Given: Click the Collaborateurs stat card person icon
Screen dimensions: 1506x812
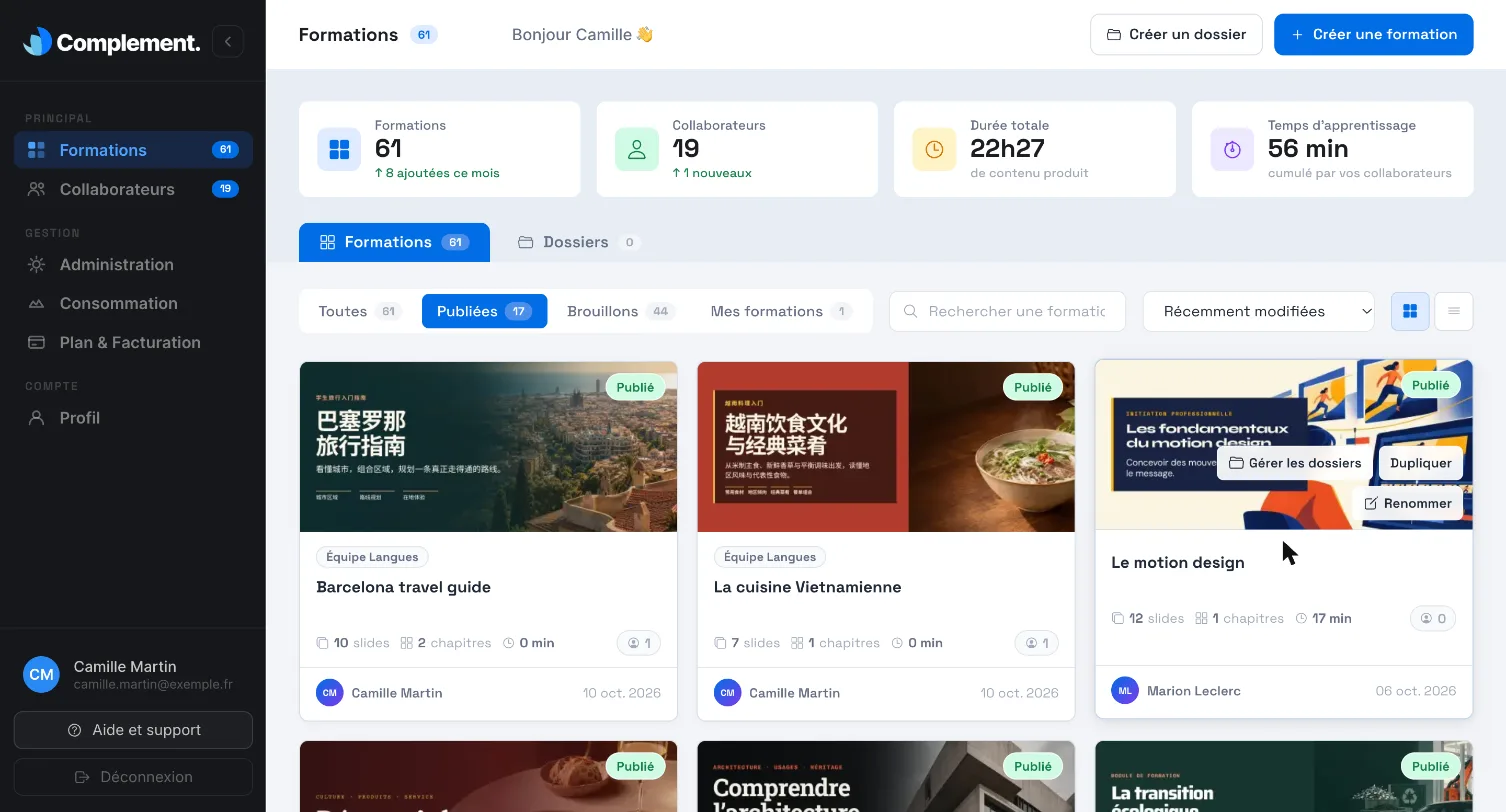Looking at the screenshot, I should [x=636, y=149].
